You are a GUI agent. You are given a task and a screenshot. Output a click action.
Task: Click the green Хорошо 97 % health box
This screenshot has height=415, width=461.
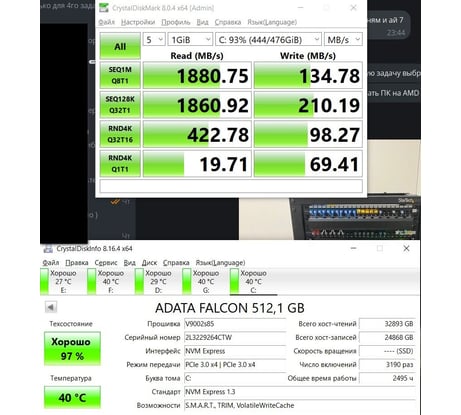click(72, 349)
